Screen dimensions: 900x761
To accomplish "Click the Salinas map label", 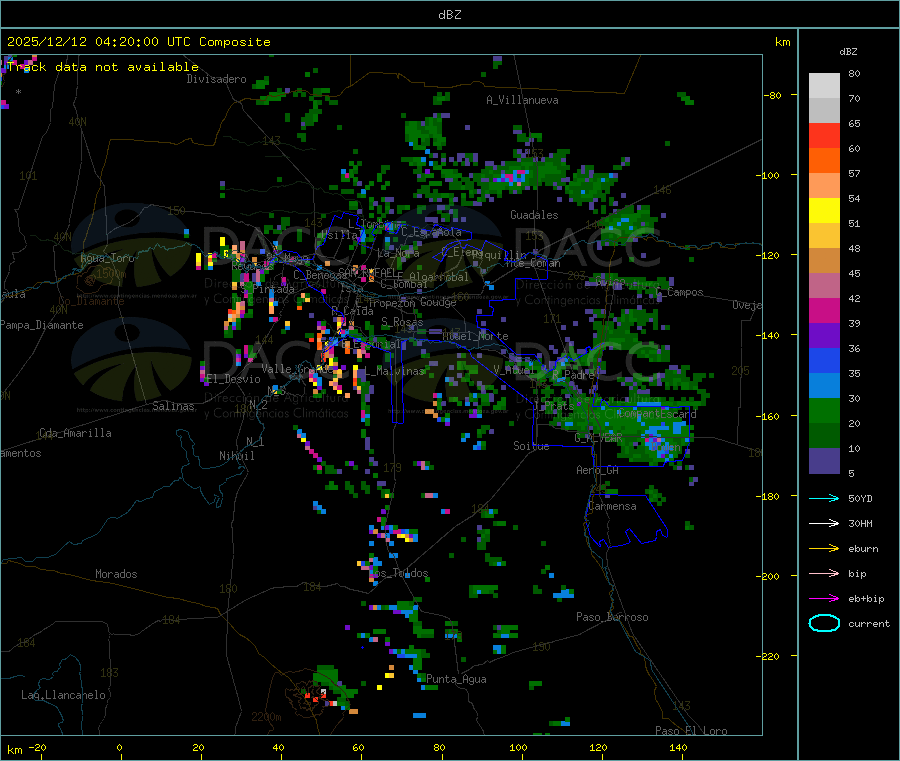I will click(x=173, y=406).
